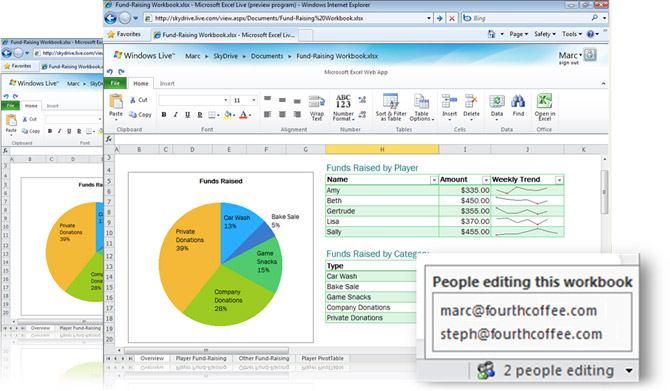Image resolution: width=670 pixels, height=391 pixels.
Task: Click Help question mark icon in IE toolbar
Action: [591, 34]
